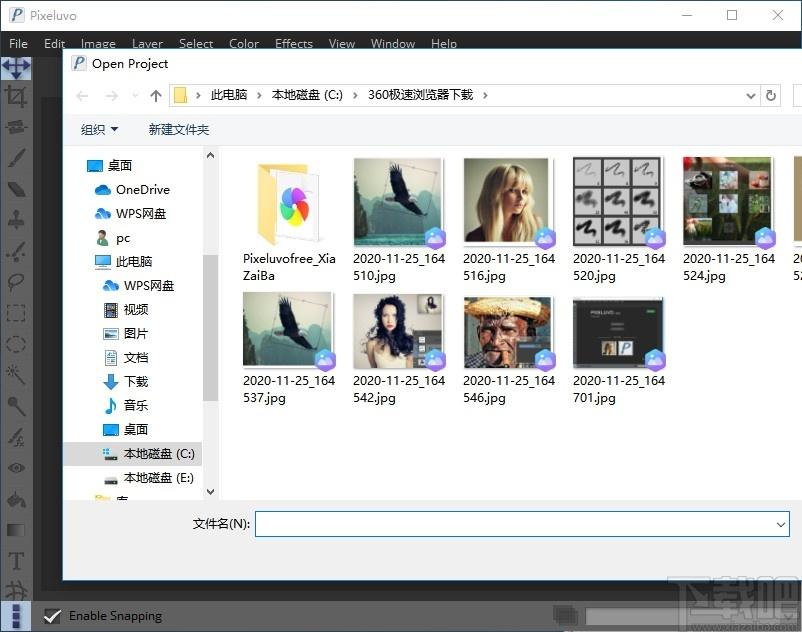This screenshot has height=632, width=802.
Task: Click the navigation pane scrollbar thumb
Action: [x=210, y=327]
